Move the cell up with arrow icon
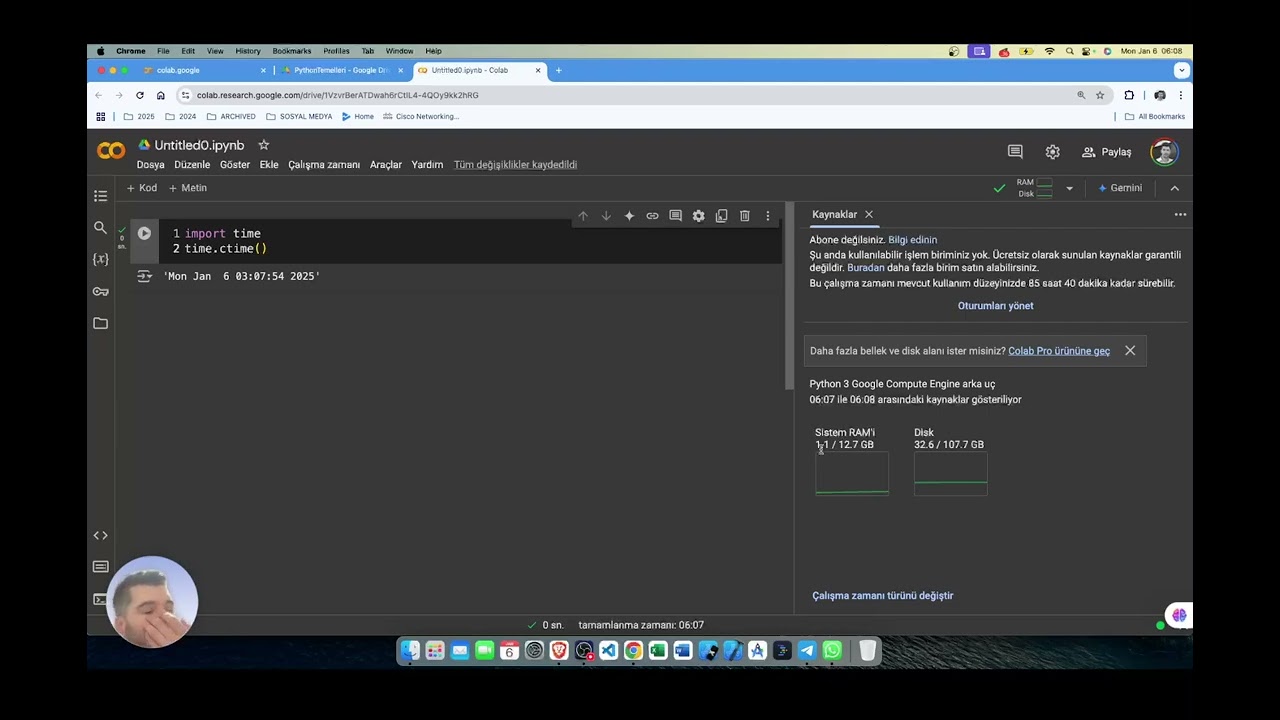This screenshot has width=1280, height=720. click(x=583, y=216)
